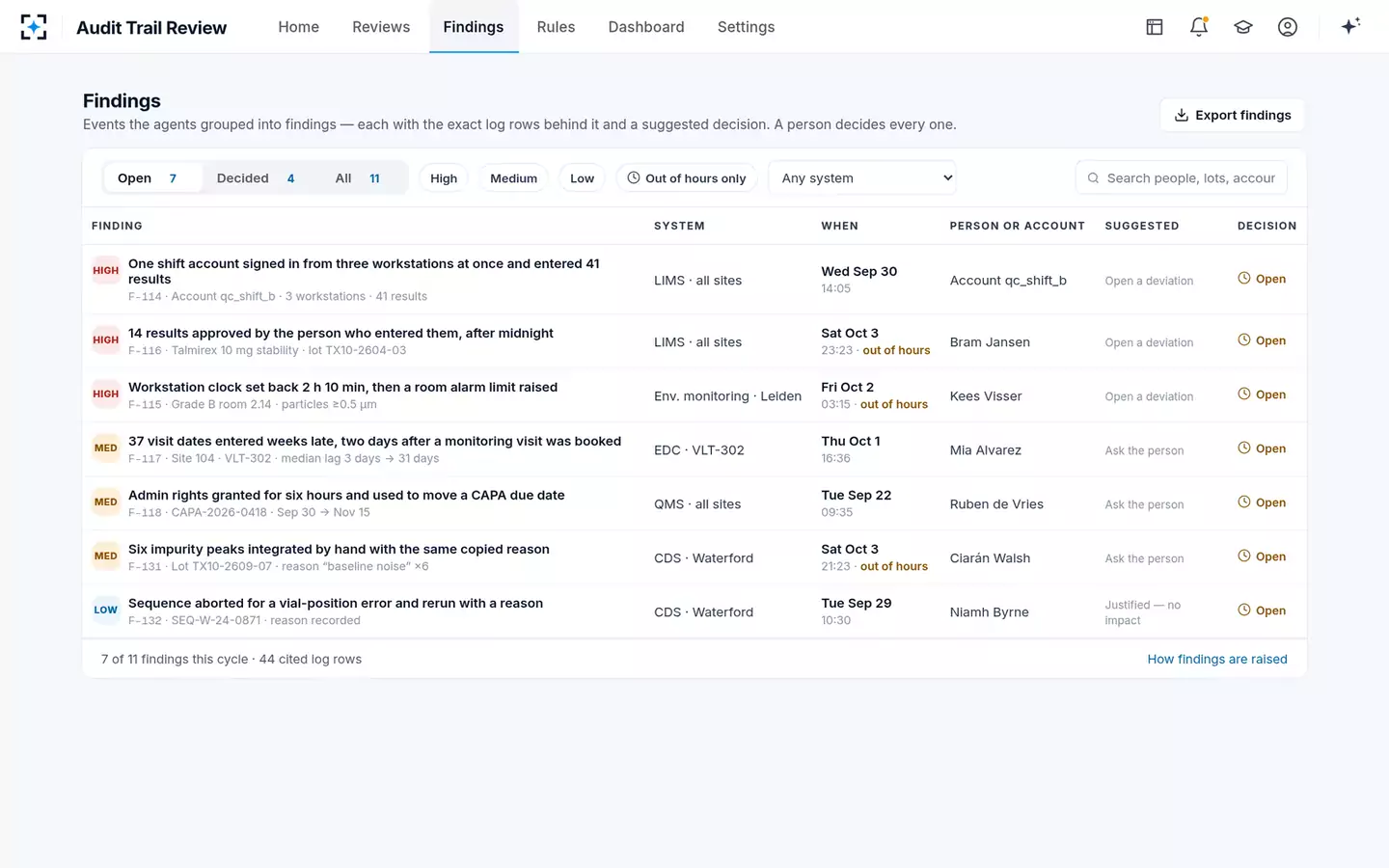Toggle the Low severity filter
This screenshot has height=868, width=1389.
pos(582,178)
